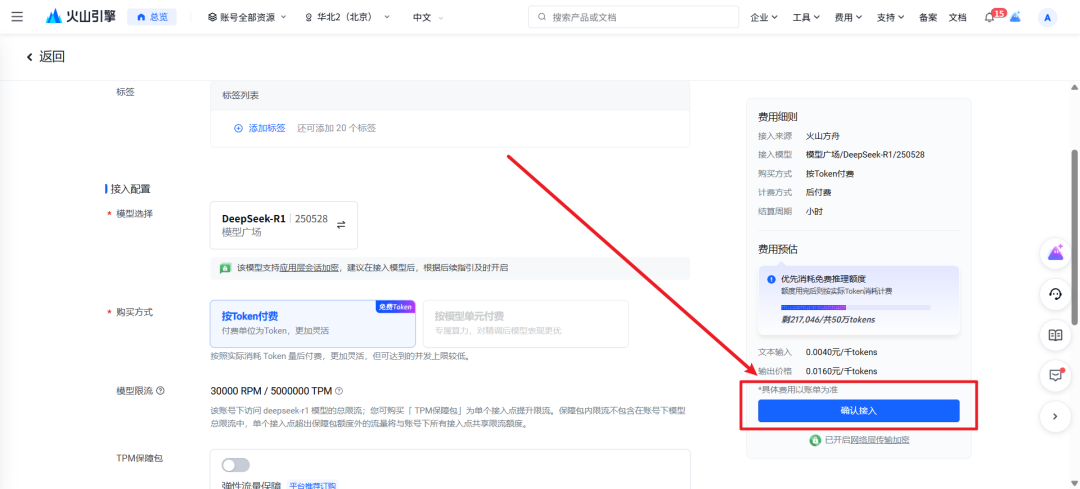Viewport: 1080px width, 489px height.
Task: Open the 文档 menu item
Action: click(x=957, y=17)
